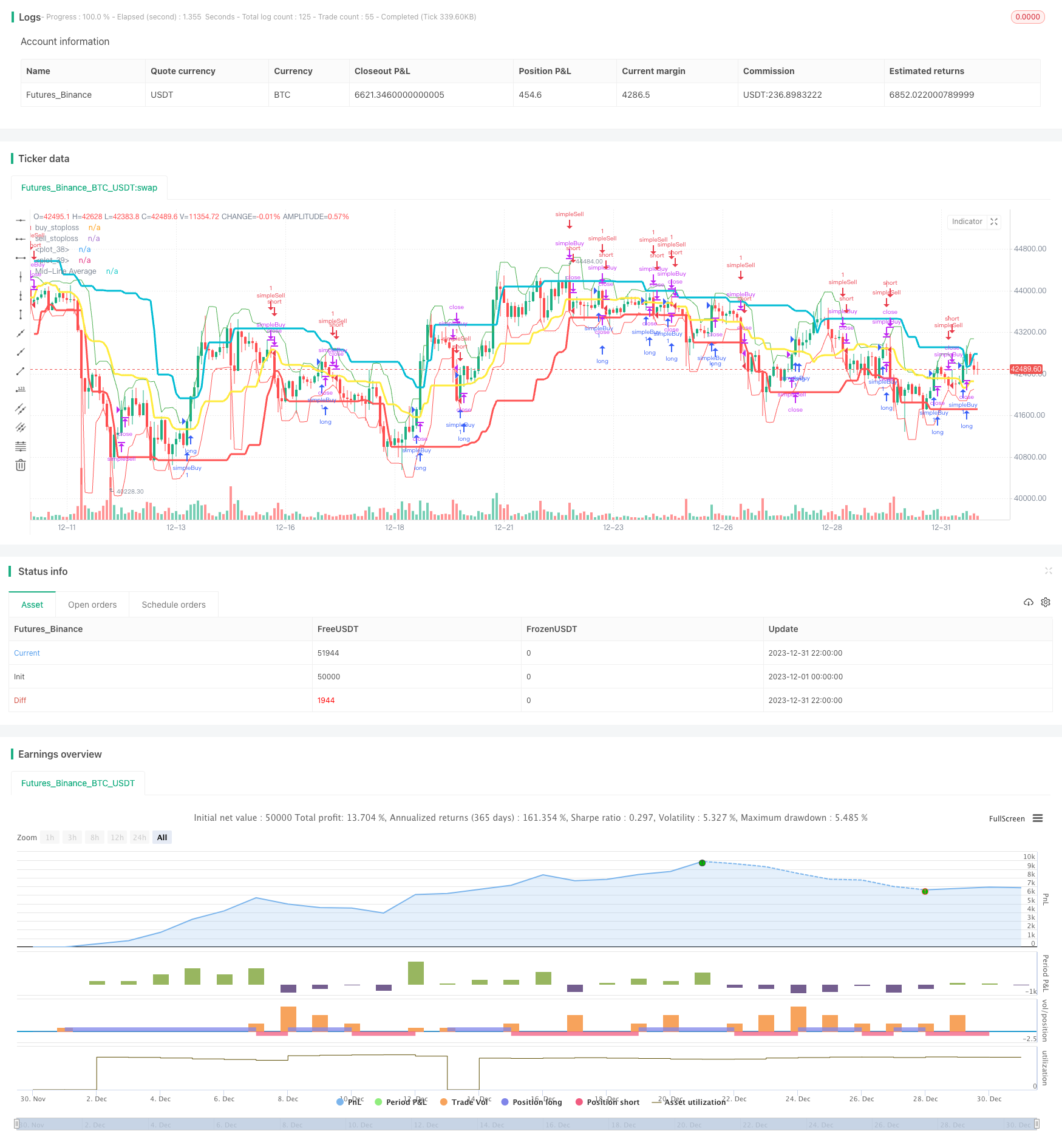
Task: Click the sell_stoploss legend label on chart
Action: (x=56, y=239)
